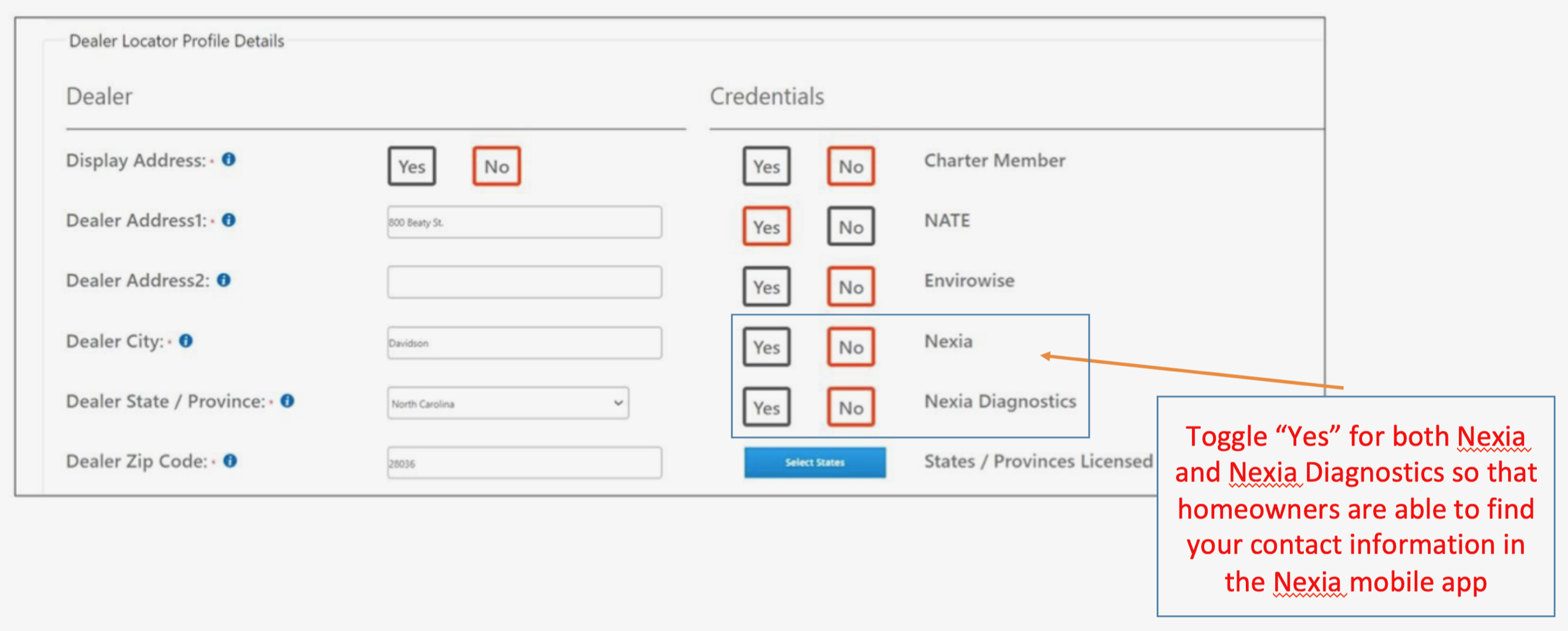Toggle No for Envirowise

click(851, 287)
